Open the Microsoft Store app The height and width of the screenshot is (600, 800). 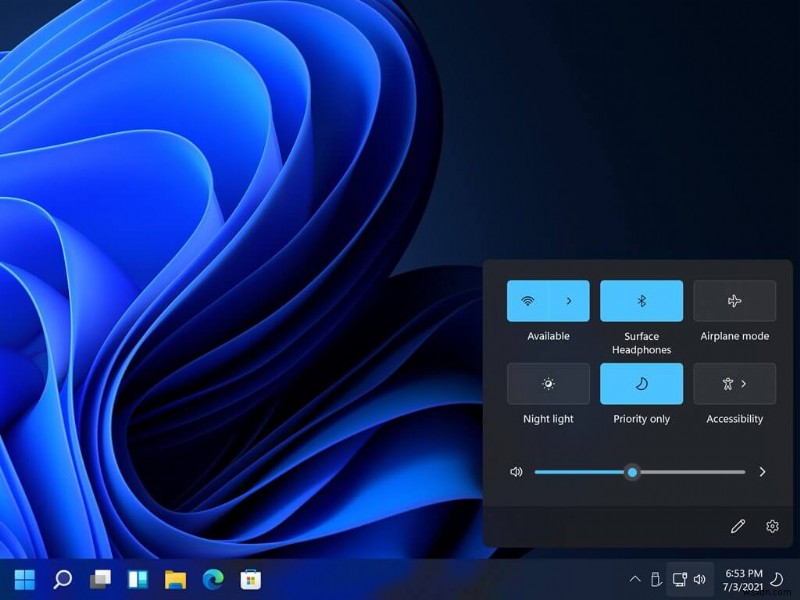click(x=249, y=579)
